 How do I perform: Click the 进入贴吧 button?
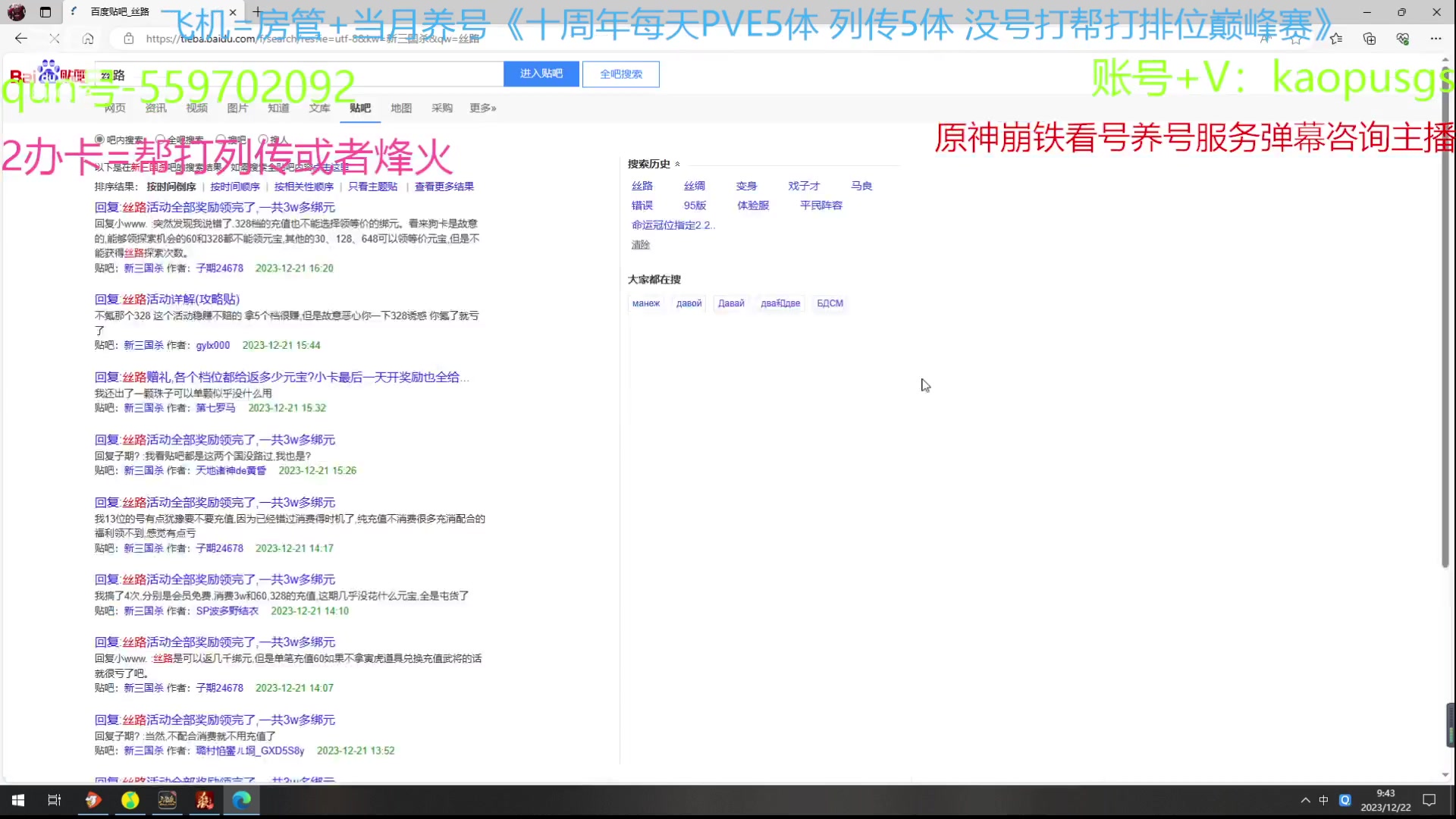pyautogui.click(x=541, y=74)
